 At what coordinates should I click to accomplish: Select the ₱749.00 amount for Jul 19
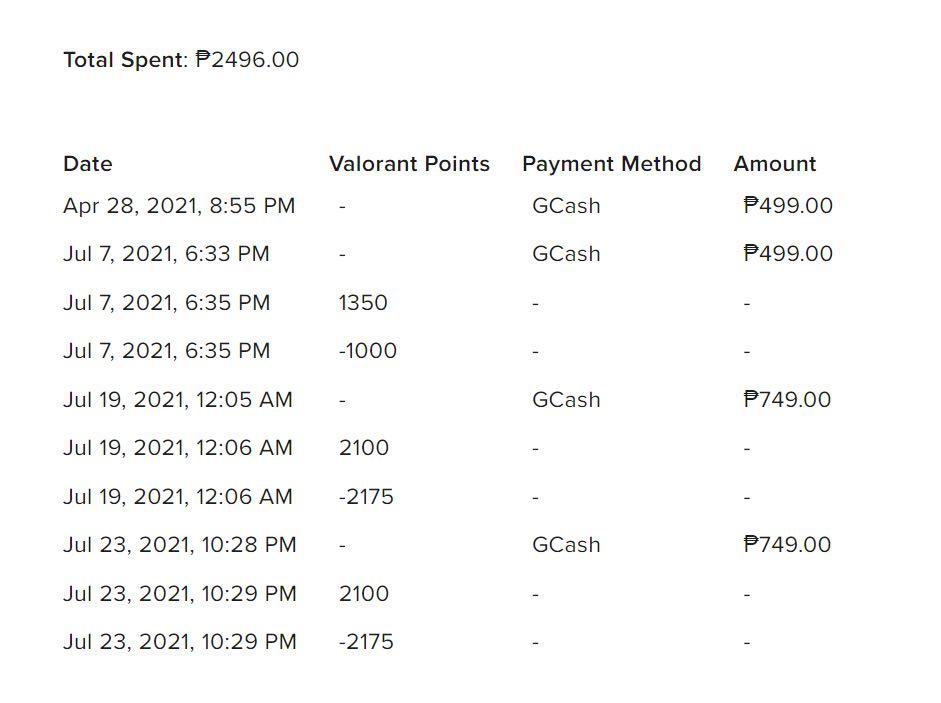[787, 400]
